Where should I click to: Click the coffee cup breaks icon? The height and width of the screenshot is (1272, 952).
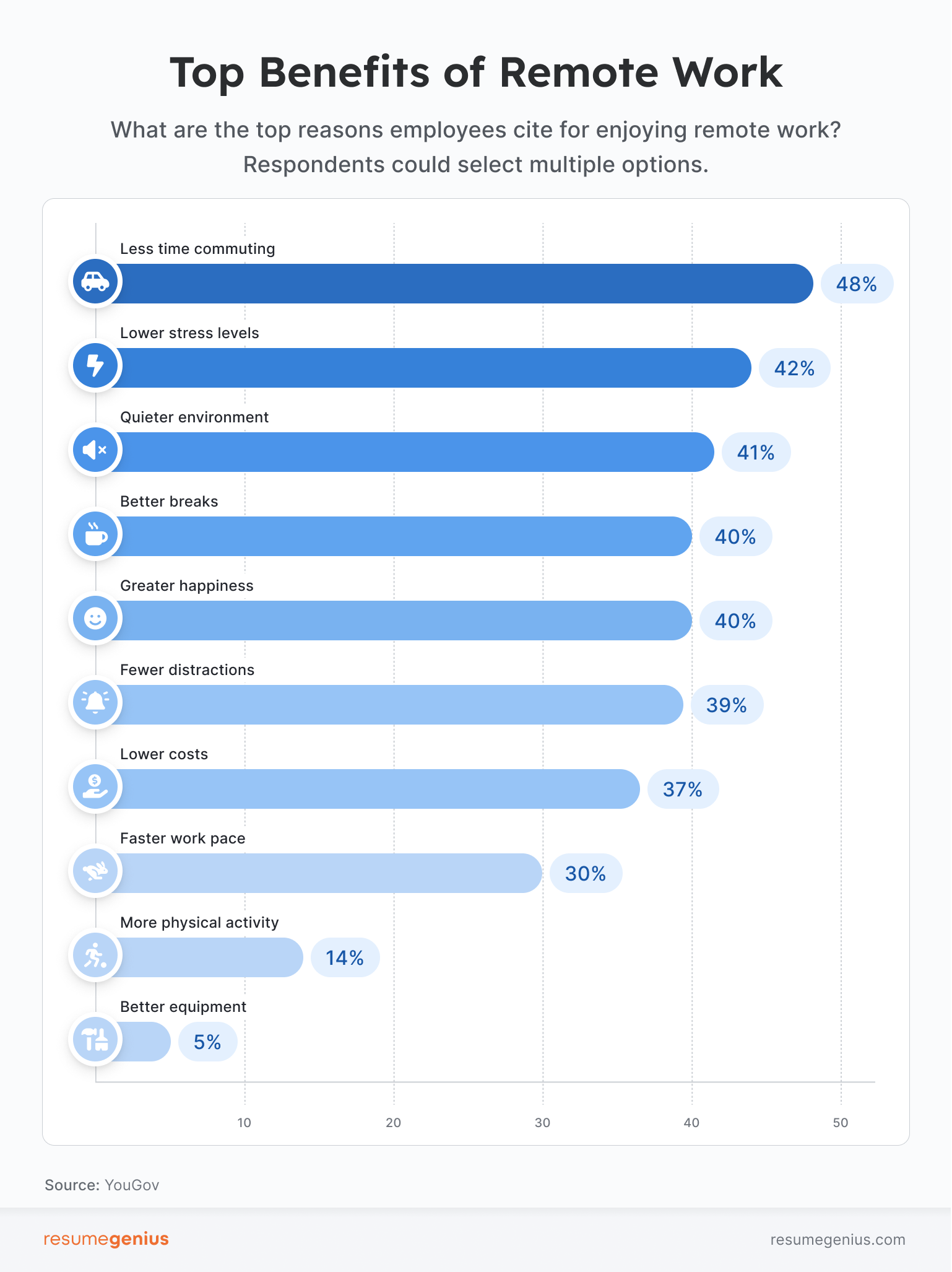coord(95,534)
